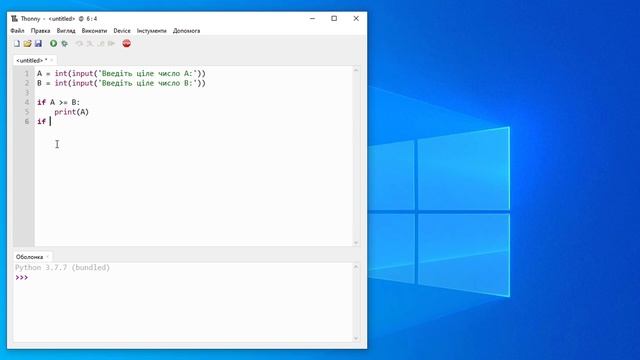Image resolution: width=640 pixels, height=360 pixels.
Task: Click the Thonny app icon in title bar
Action: point(14,18)
